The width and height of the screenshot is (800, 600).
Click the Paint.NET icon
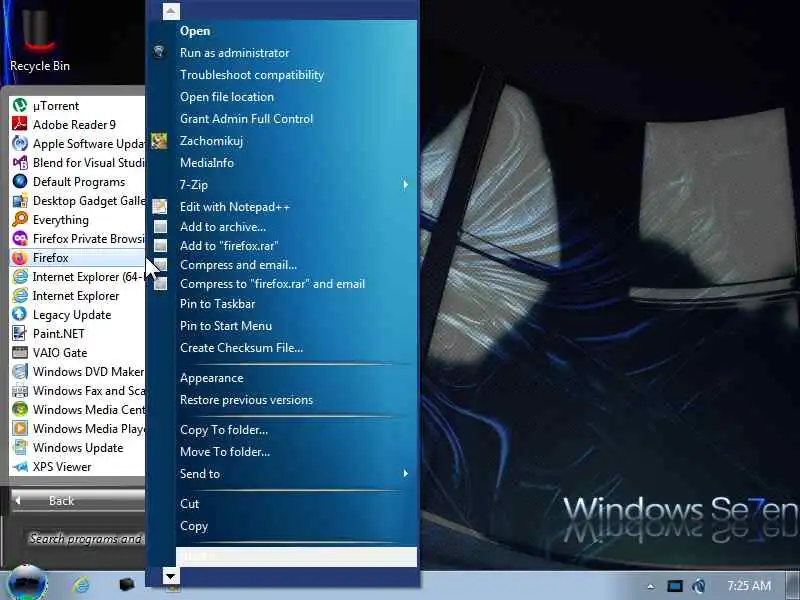[x=20, y=334]
